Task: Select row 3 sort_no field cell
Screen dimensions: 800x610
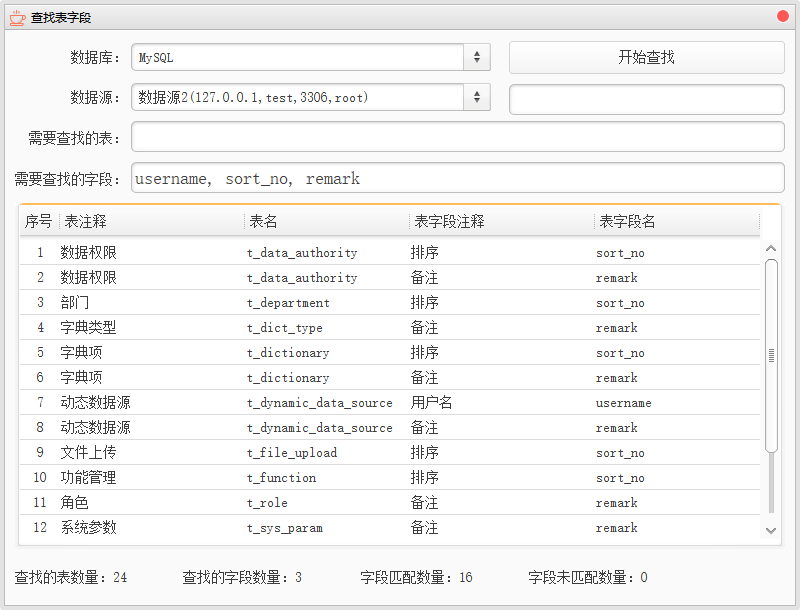Action: coord(620,303)
